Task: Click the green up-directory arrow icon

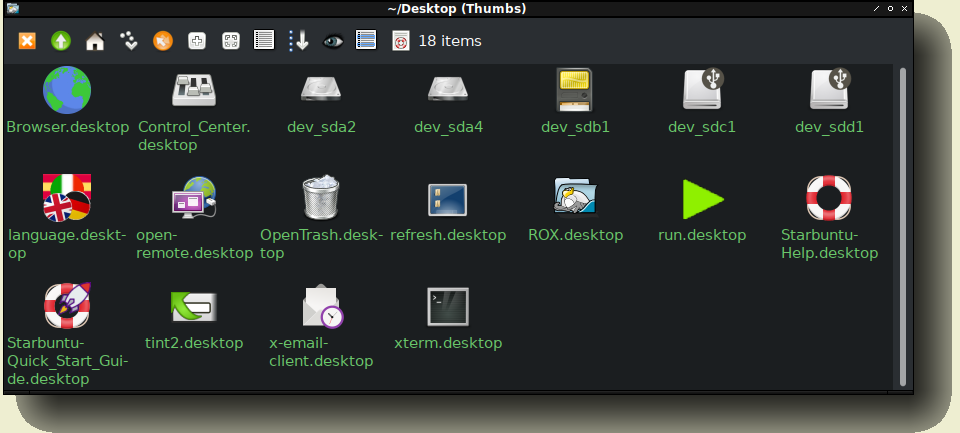Action: click(61, 41)
